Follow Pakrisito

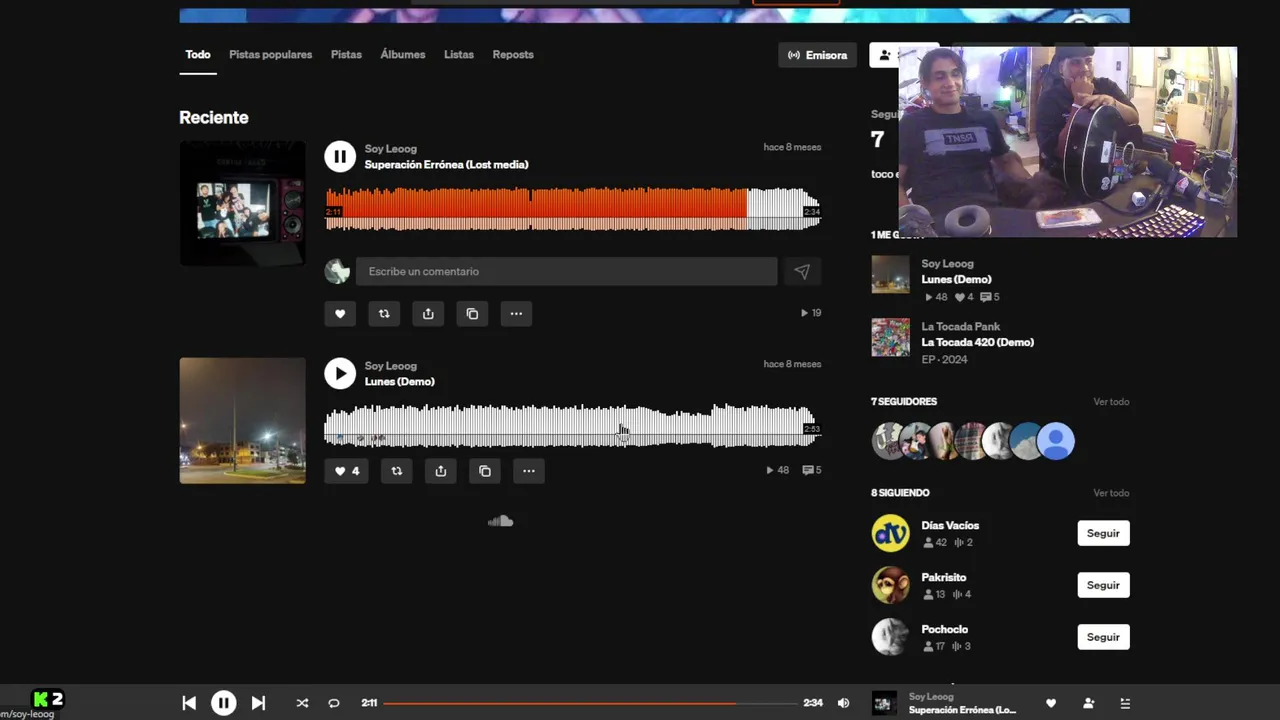(1103, 585)
